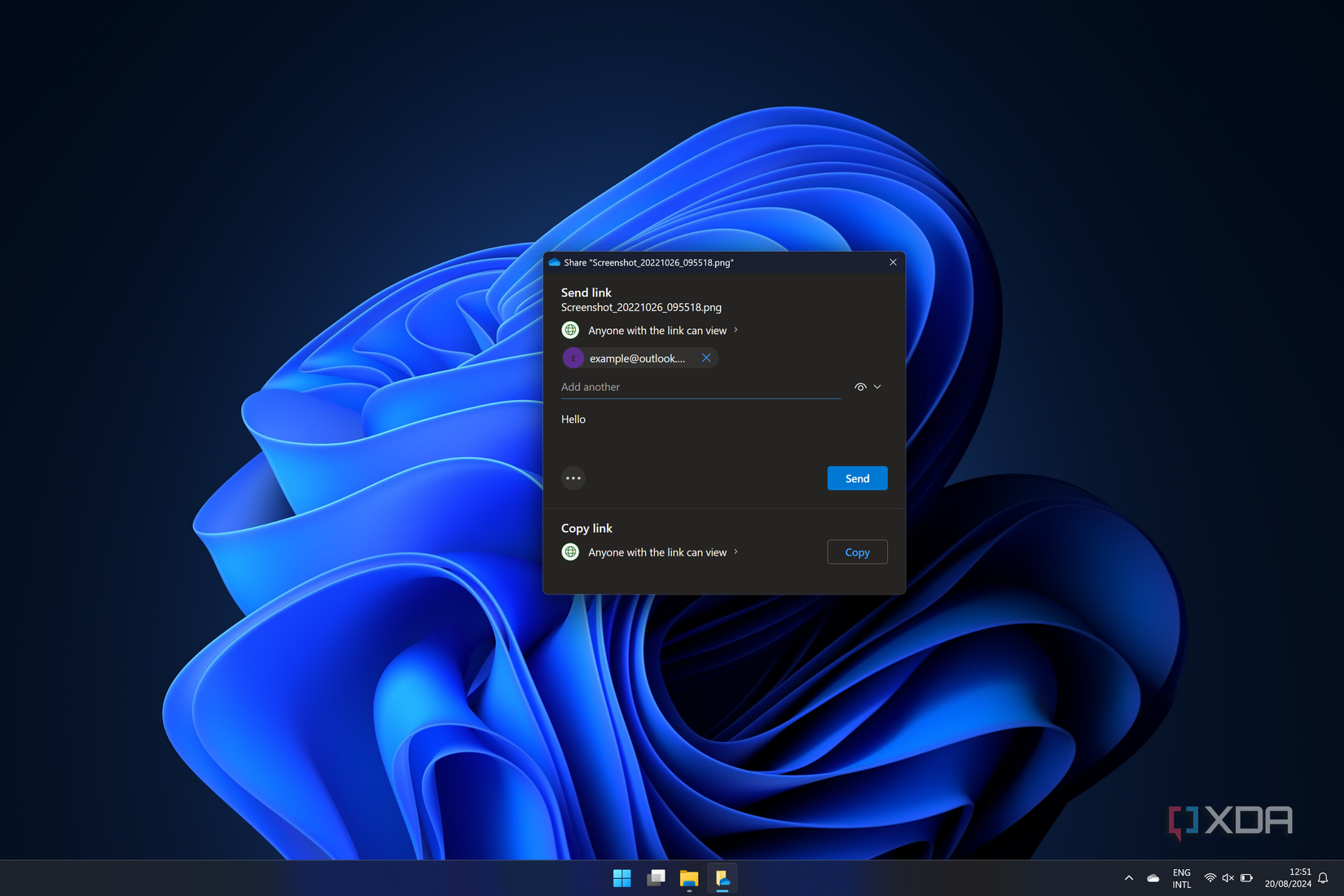Copy the sharing link

point(857,552)
